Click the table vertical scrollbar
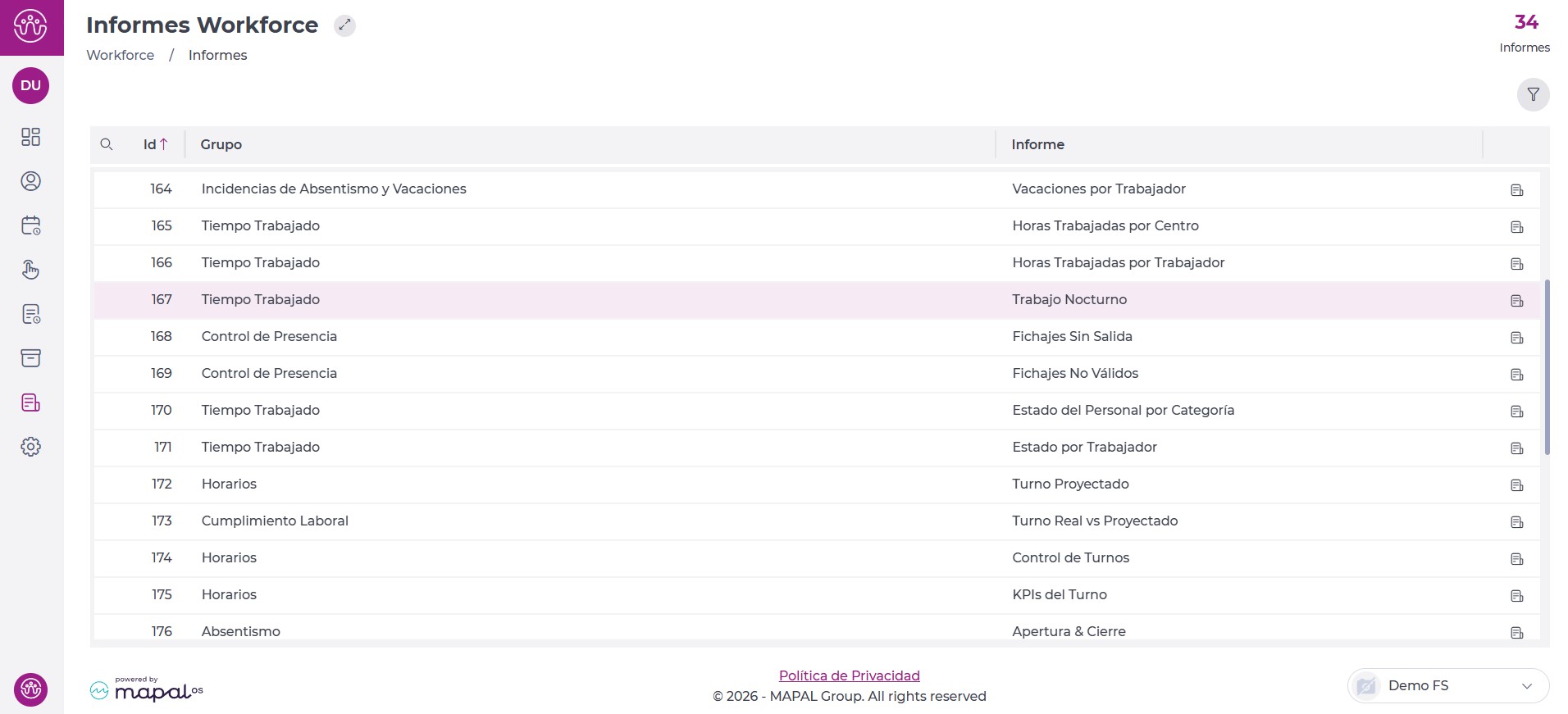The image size is (1568, 714). click(x=1547, y=367)
